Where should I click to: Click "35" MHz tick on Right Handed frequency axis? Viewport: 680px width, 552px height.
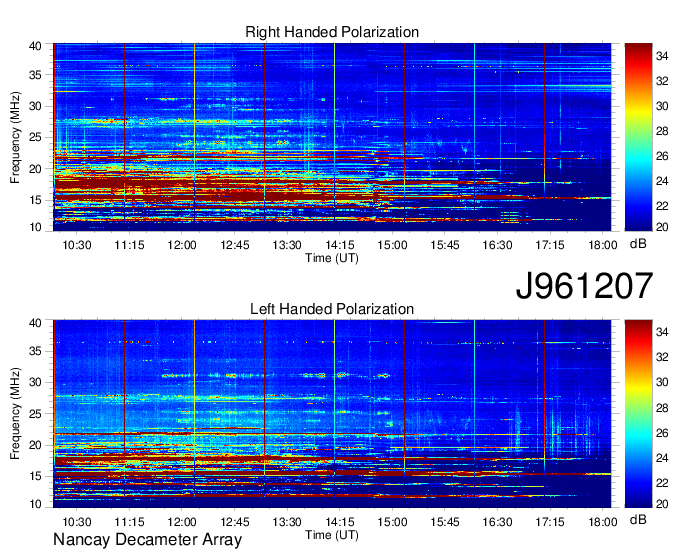(x=36, y=75)
